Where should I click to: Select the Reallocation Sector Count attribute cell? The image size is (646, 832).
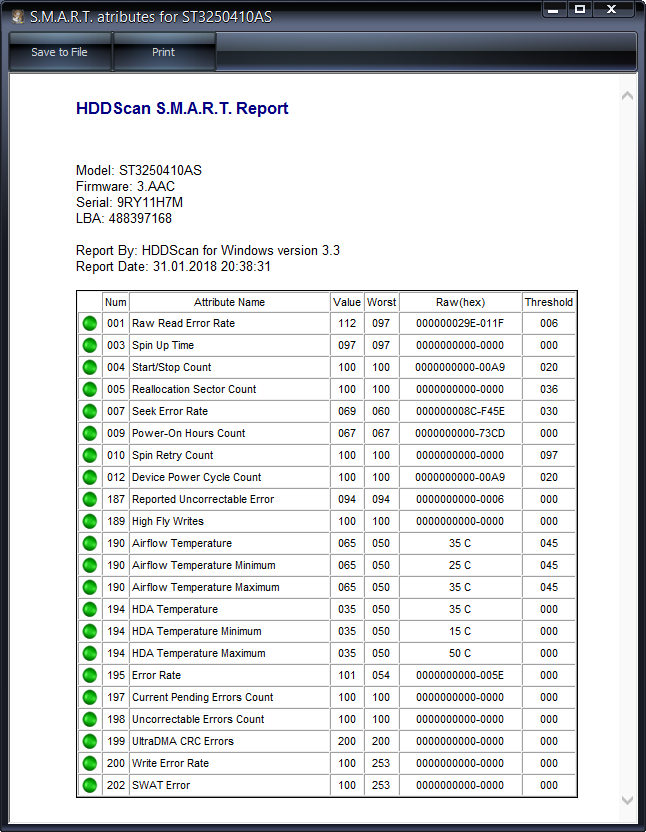tap(194, 389)
